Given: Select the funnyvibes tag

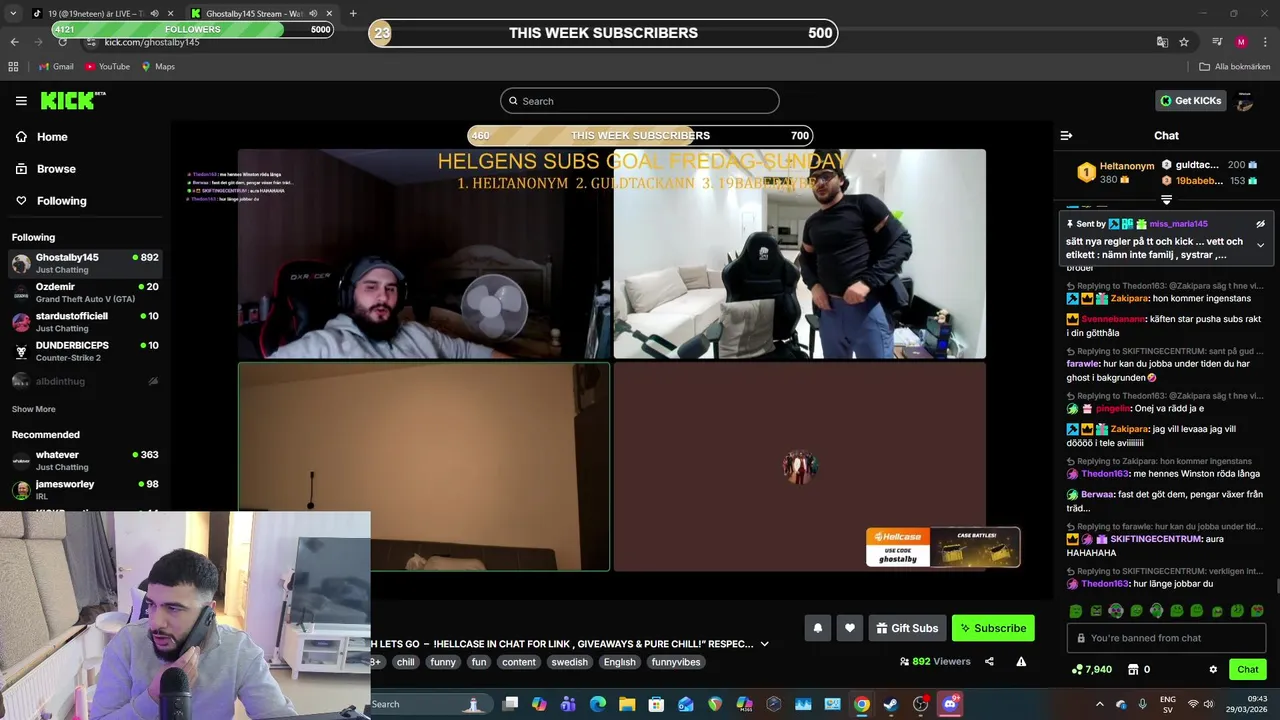Looking at the screenshot, I should 676,662.
